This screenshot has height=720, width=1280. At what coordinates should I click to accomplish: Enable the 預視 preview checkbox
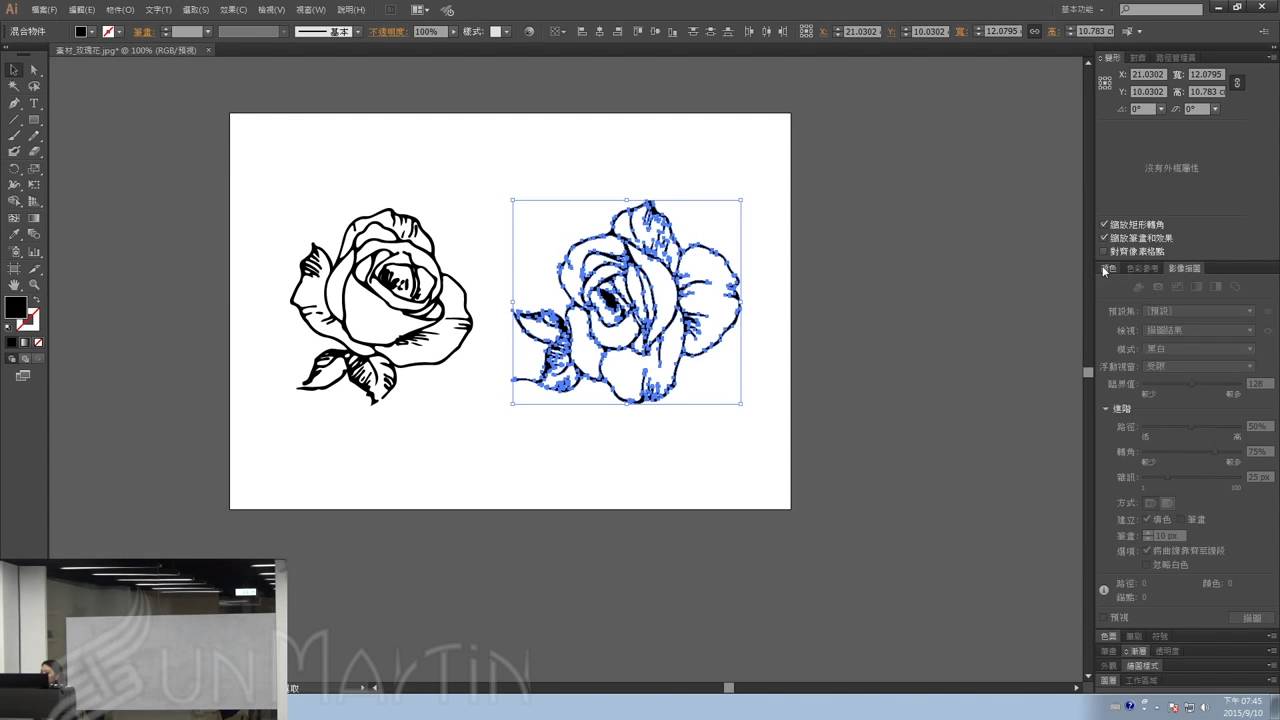(x=1105, y=618)
